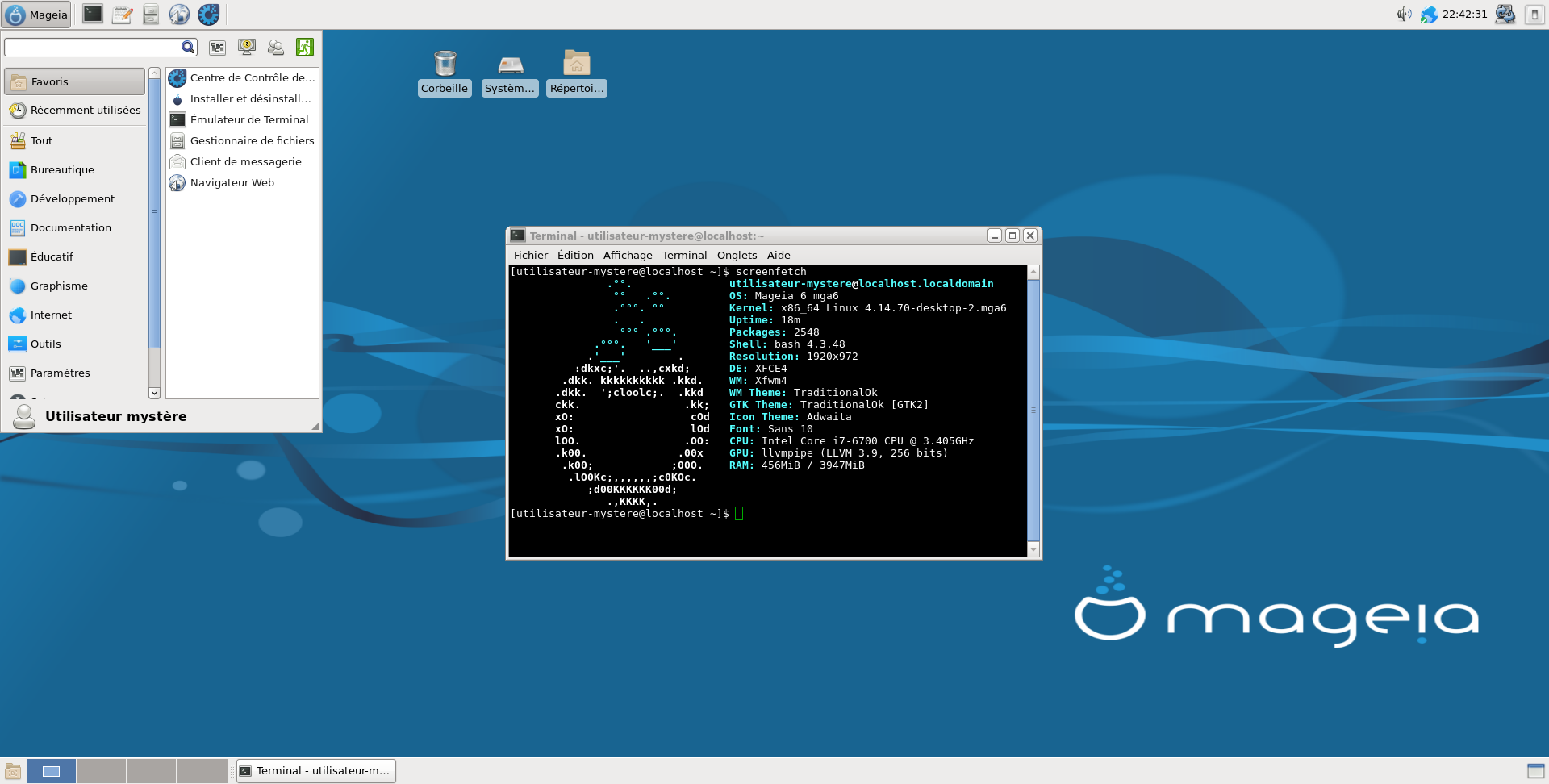Select the Répertoi... home folder icon
This screenshot has width=1549, height=784.
coord(577,73)
